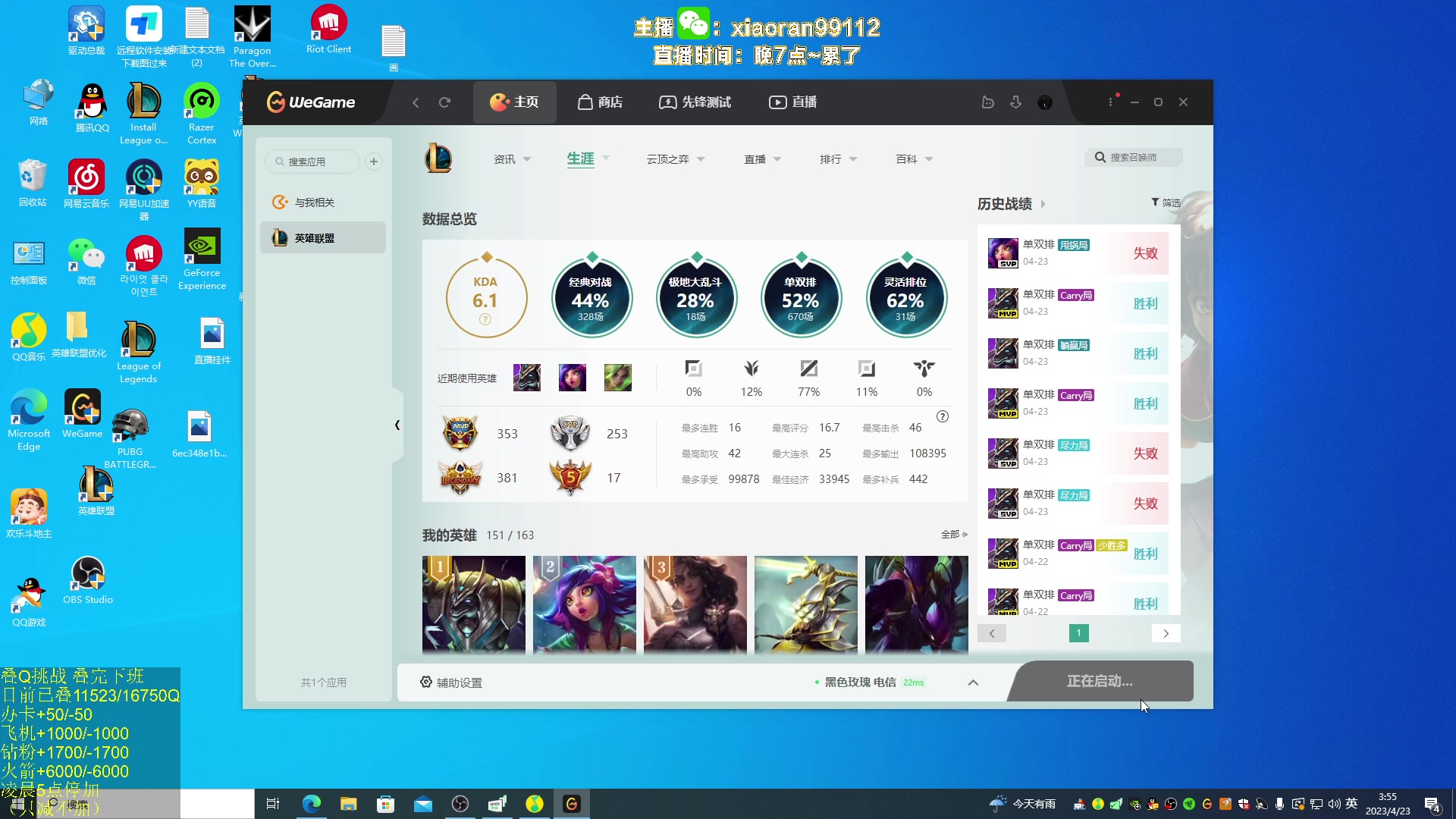Viewport: 1456px width, 819px height.
Task: Go to next match history page
Action: pos(1166,633)
